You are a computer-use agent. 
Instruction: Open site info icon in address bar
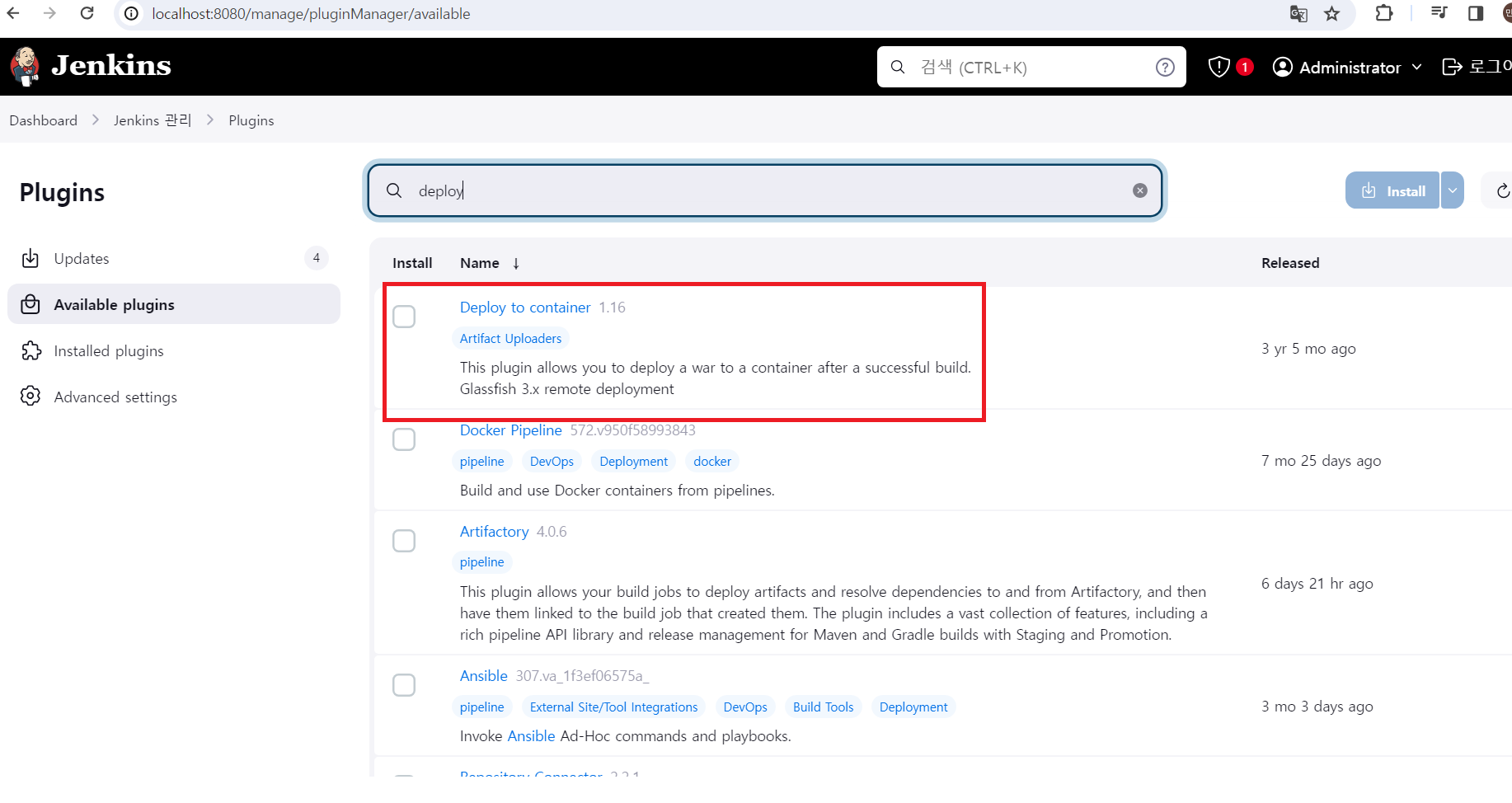(131, 14)
